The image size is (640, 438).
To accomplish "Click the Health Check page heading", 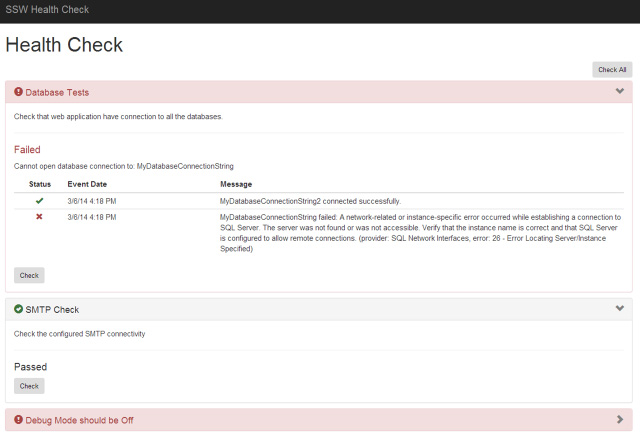I will coord(64,45).
